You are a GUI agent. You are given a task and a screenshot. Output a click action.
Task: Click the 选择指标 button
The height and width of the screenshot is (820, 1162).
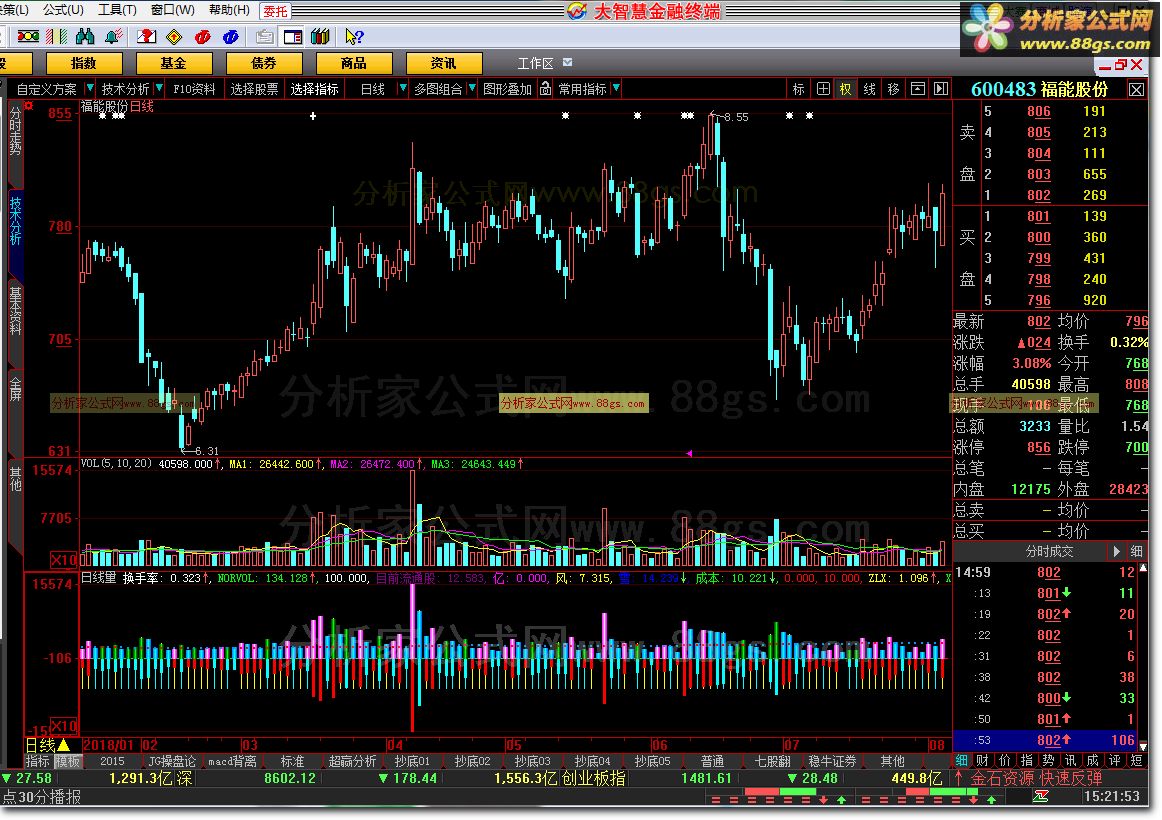click(314, 89)
